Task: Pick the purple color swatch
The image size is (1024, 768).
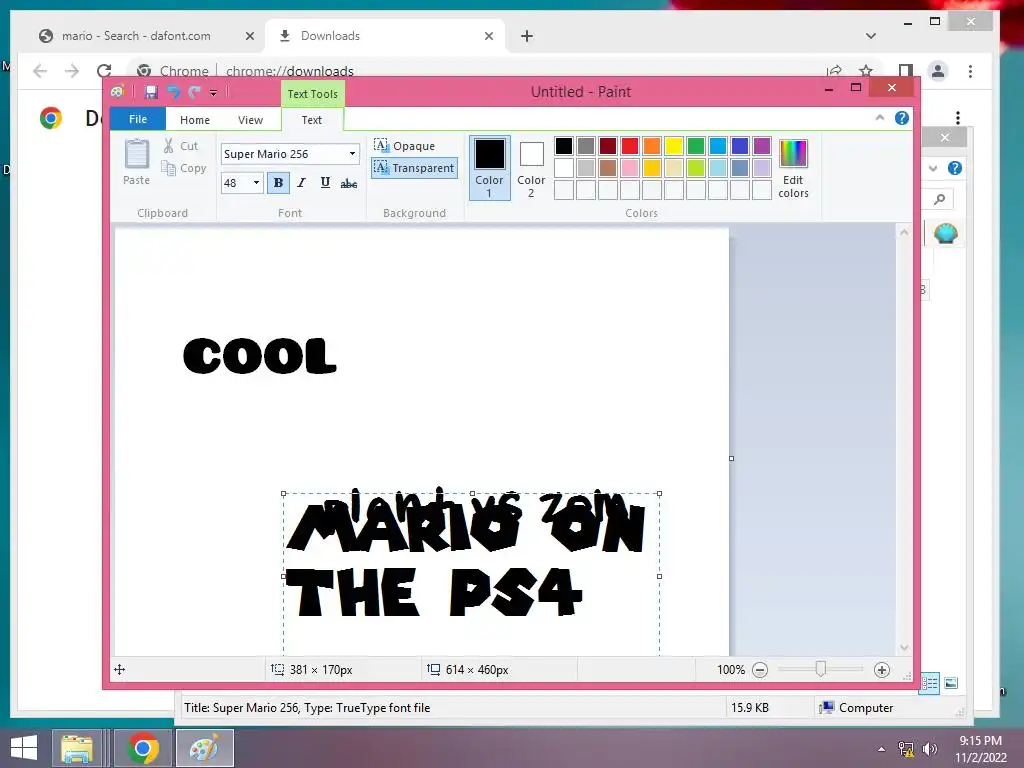Action: 762,146
